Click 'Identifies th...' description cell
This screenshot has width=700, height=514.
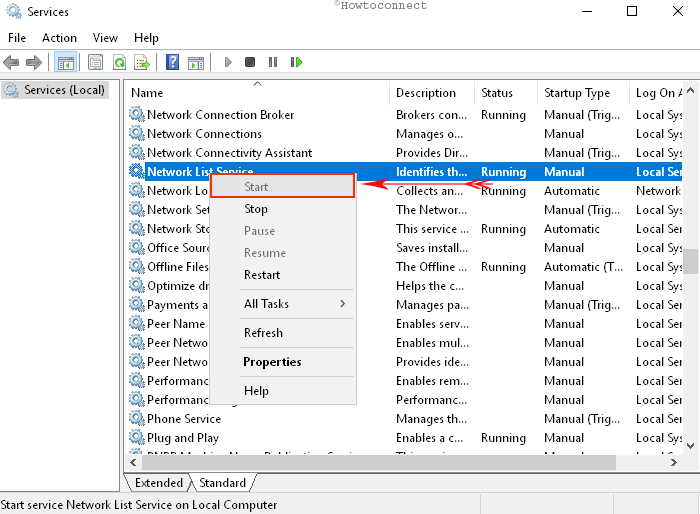click(x=432, y=172)
